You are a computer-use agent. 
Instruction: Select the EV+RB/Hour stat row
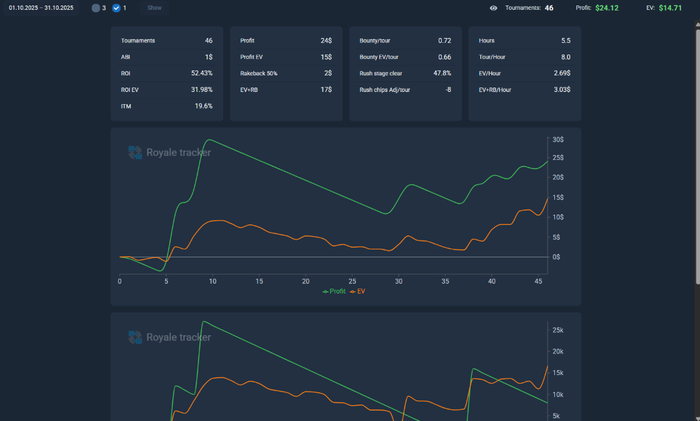click(x=525, y=90)
